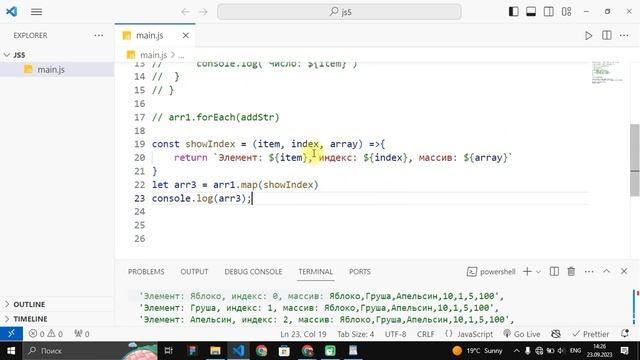640x360 pixels.
Task: Open the Windows notification center
Action: coord(624,351)
